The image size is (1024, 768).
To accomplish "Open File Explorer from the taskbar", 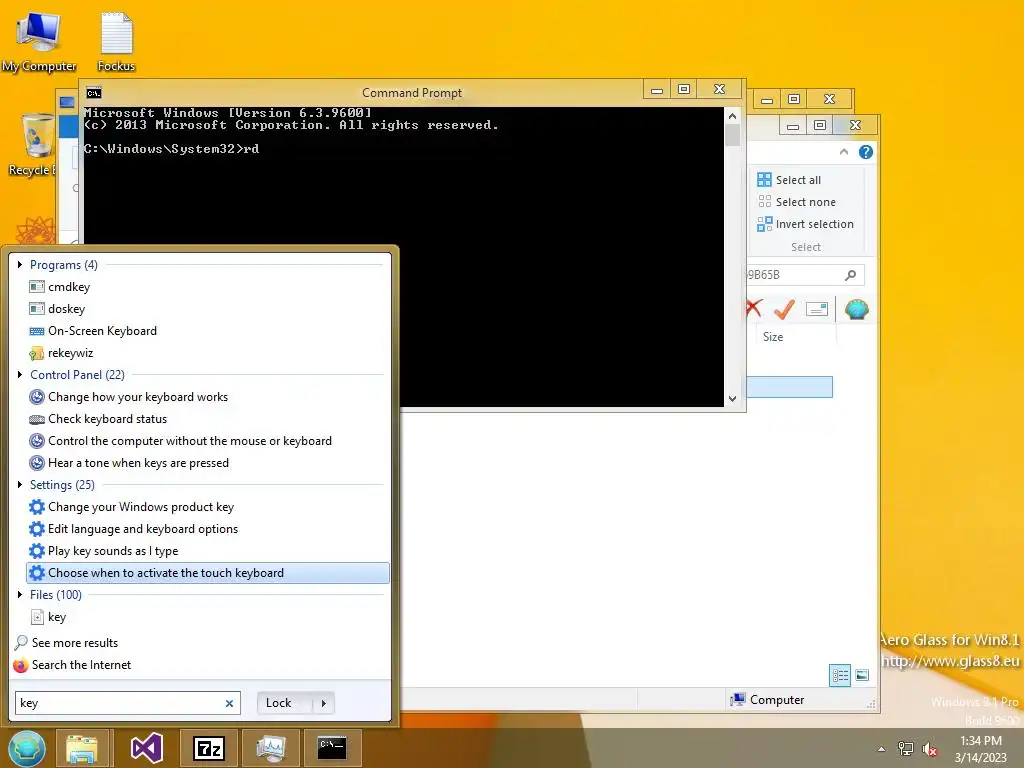I will (x=82, y=748).
